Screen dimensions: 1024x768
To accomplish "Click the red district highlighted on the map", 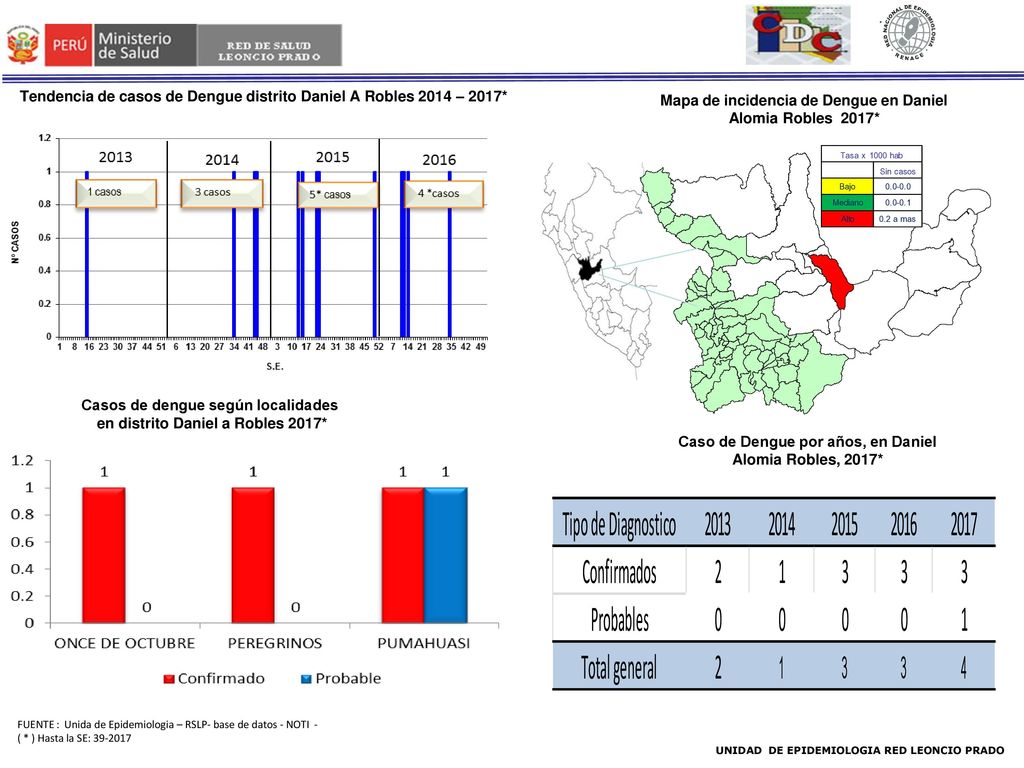I will [x=833, y=279].
